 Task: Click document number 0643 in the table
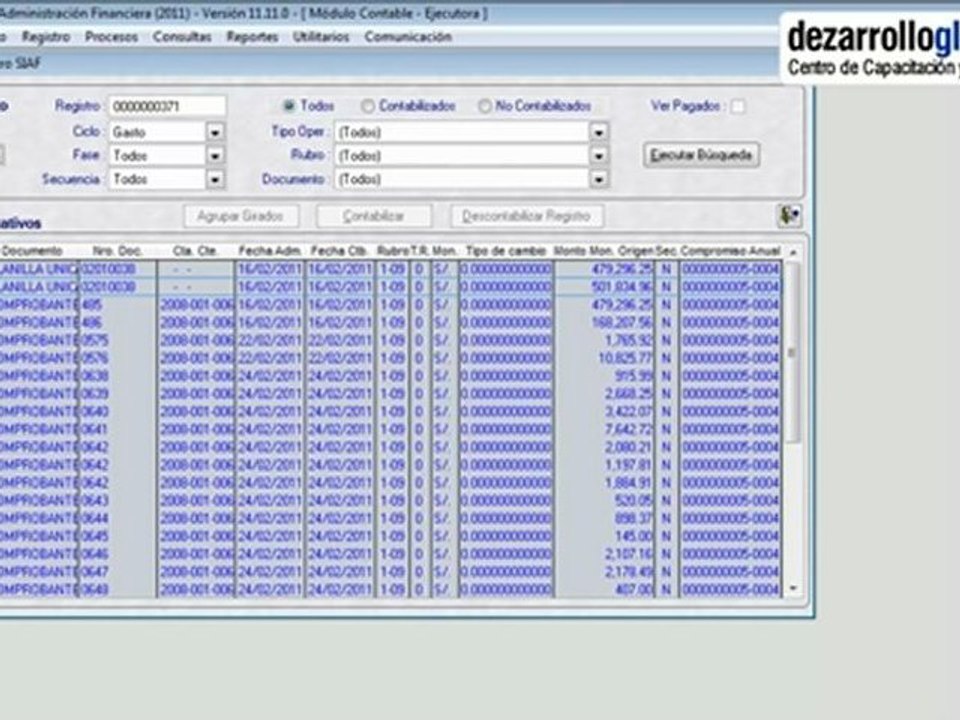[118, 500]
